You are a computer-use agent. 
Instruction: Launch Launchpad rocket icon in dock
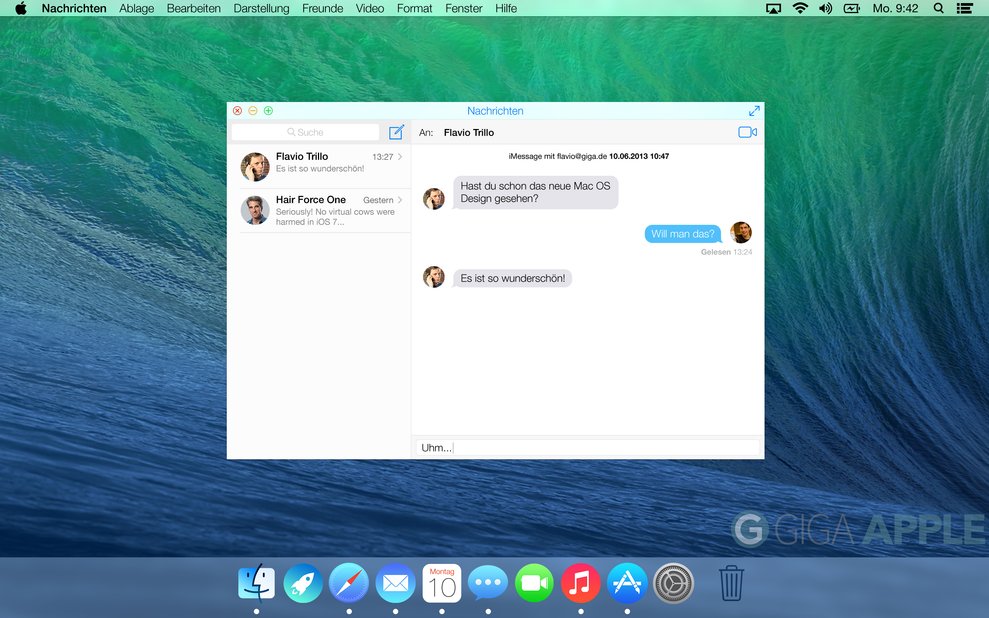[x=303, y=583]
